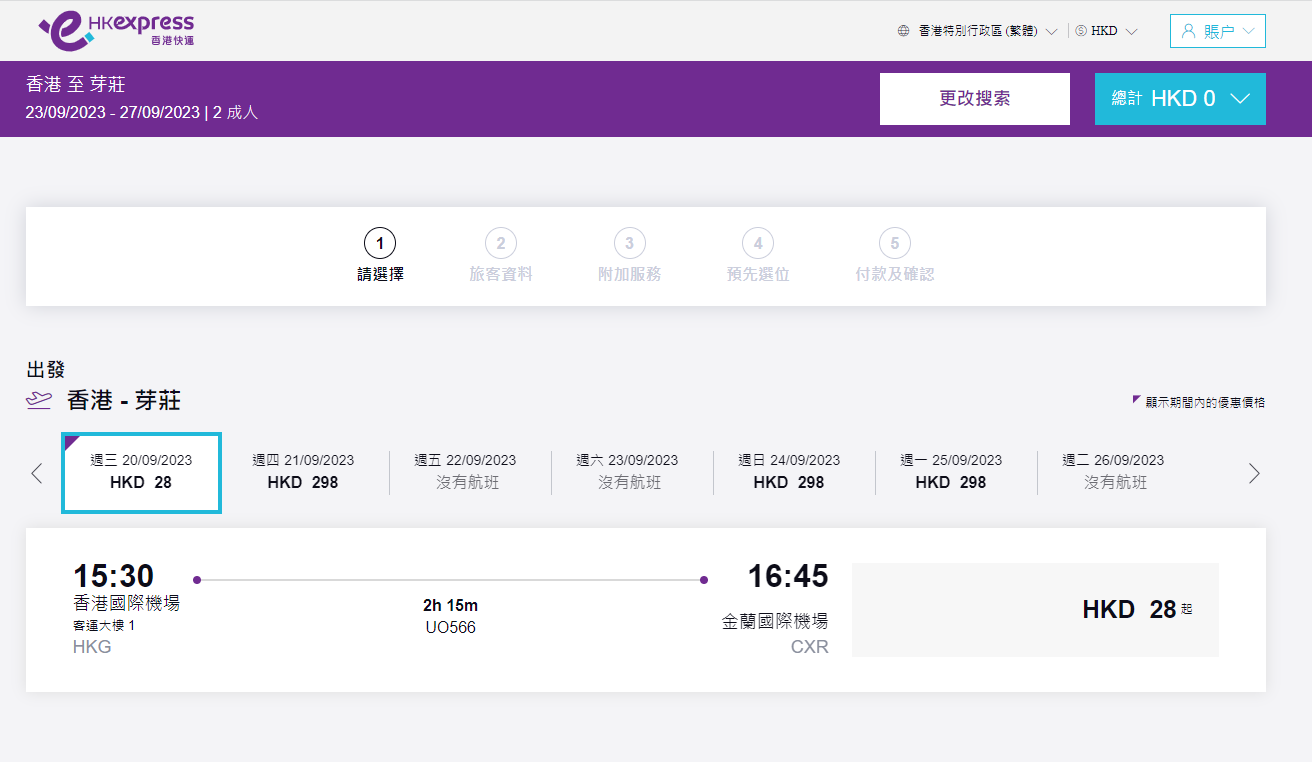Open the 賬户 account menu

1218,31
